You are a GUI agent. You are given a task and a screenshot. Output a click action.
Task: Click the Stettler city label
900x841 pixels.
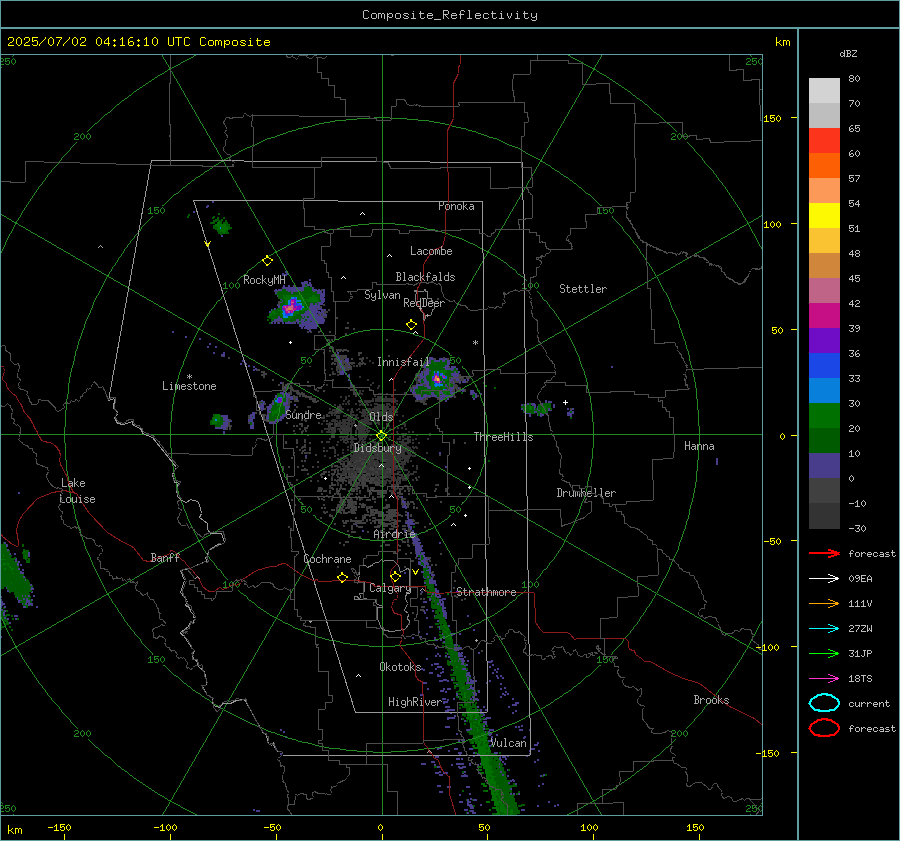click(583, 289)
